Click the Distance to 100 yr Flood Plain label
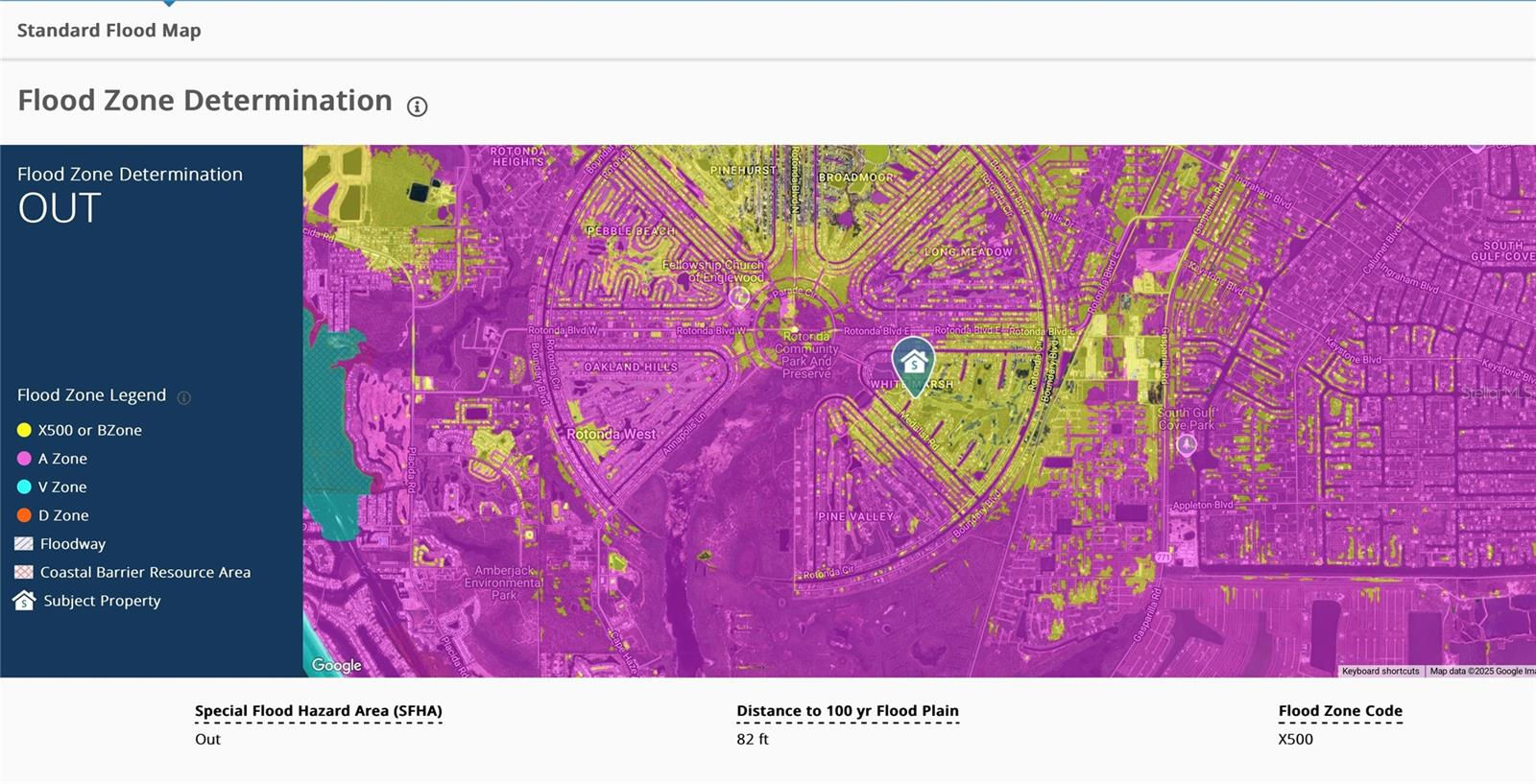This screenshot has width=1536, height=784. coord(848,711)
